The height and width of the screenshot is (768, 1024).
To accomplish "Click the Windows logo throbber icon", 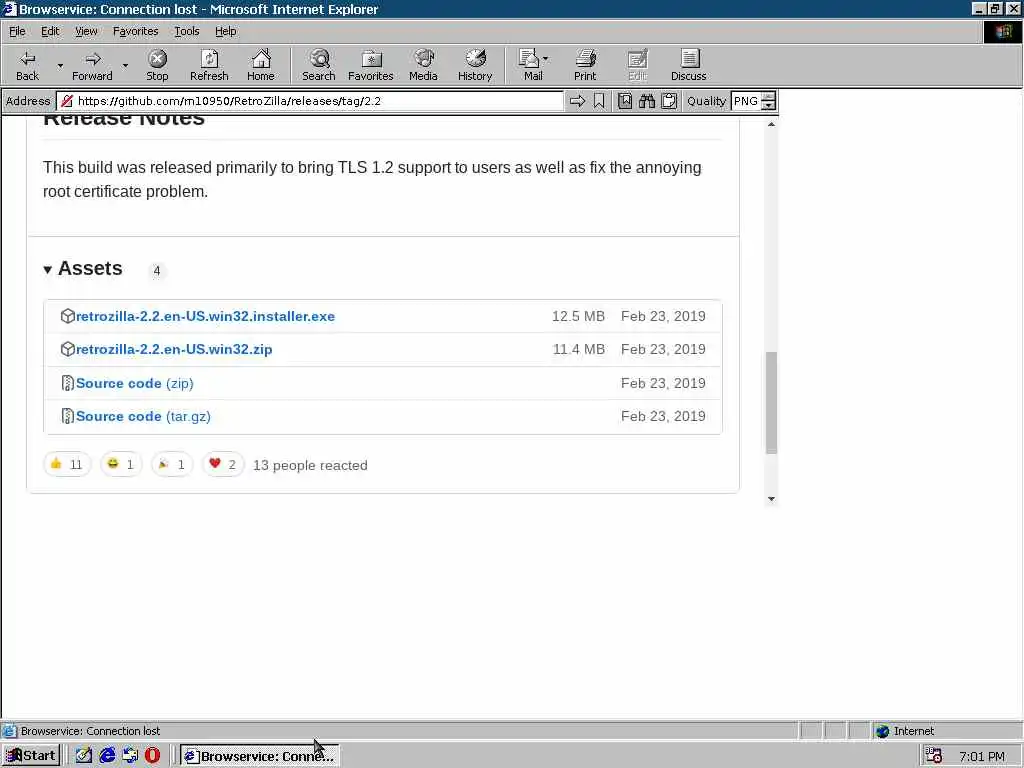I will pyautogui.click(x=1003, y=32).
